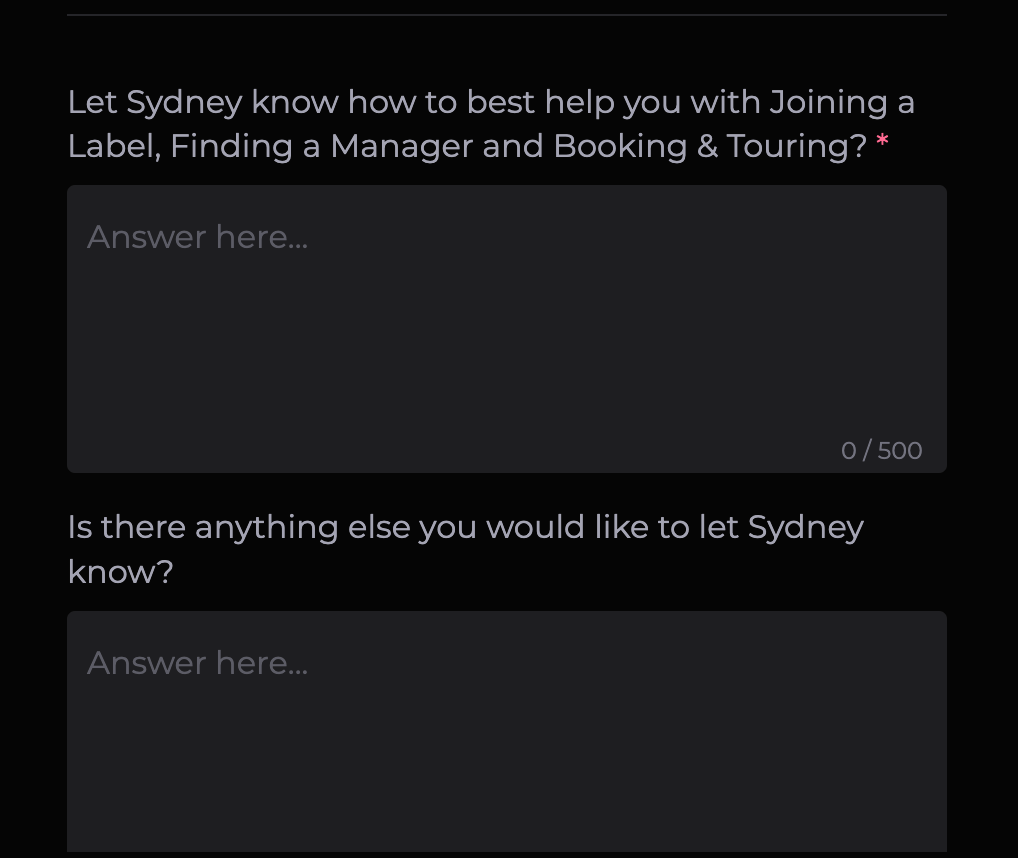Click the second 'Answer here...' placeholder text
1018x858 pixels.
[x=197, y=663]
